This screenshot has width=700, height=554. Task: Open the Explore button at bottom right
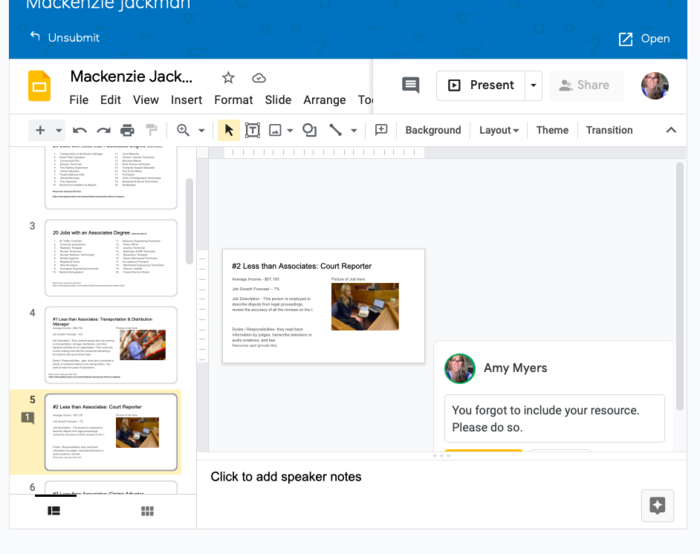tap(657, 506)
